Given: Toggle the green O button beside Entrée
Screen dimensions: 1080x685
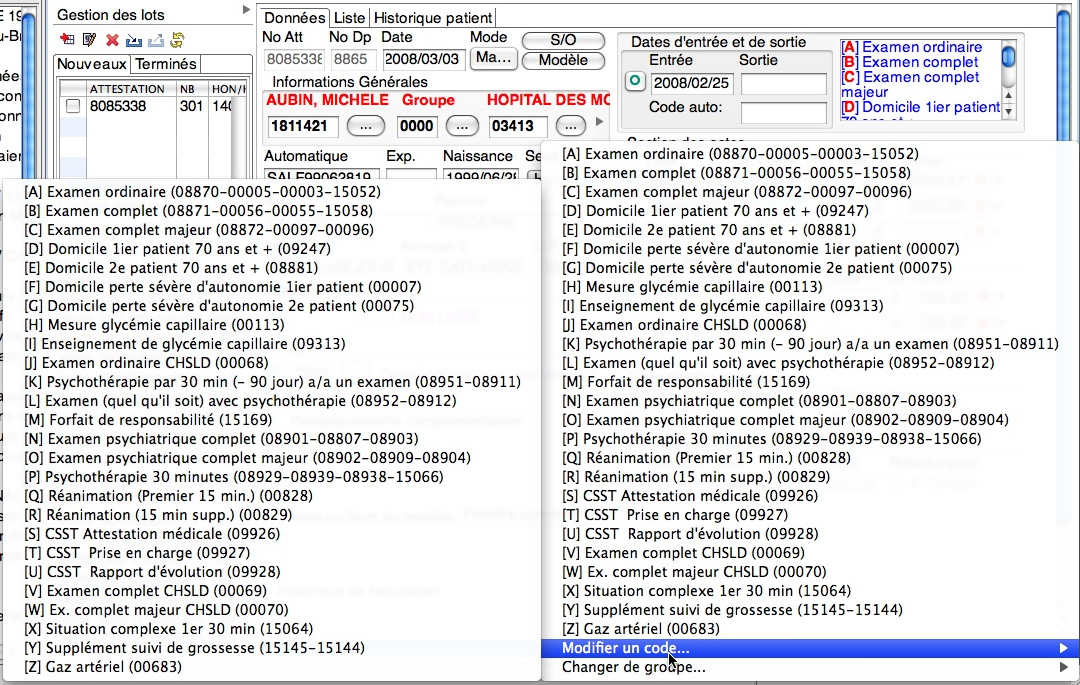Looking at the screenshot, I should click(x=634, y=81).
